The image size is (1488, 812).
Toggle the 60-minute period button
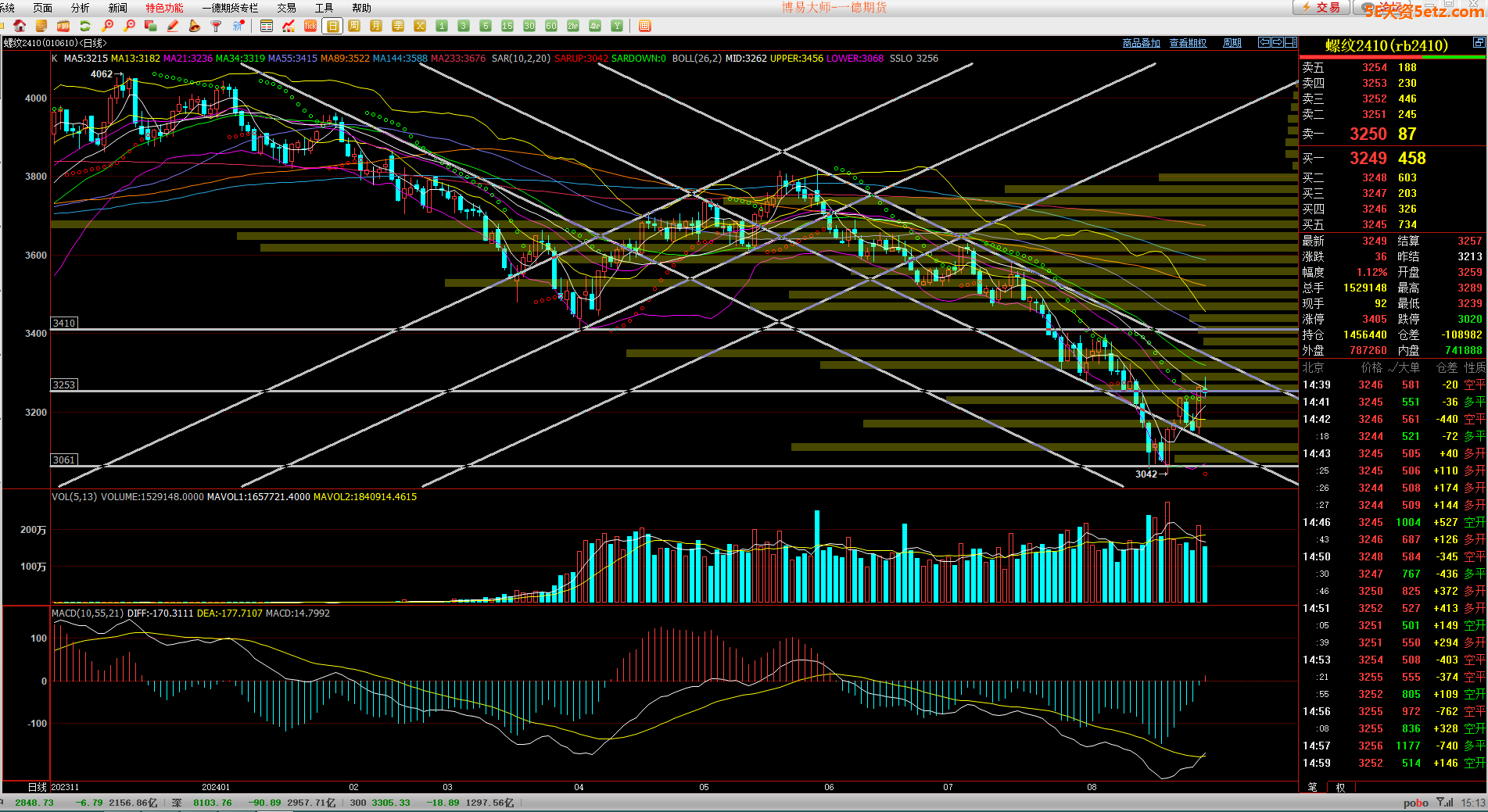pos(551,26)
